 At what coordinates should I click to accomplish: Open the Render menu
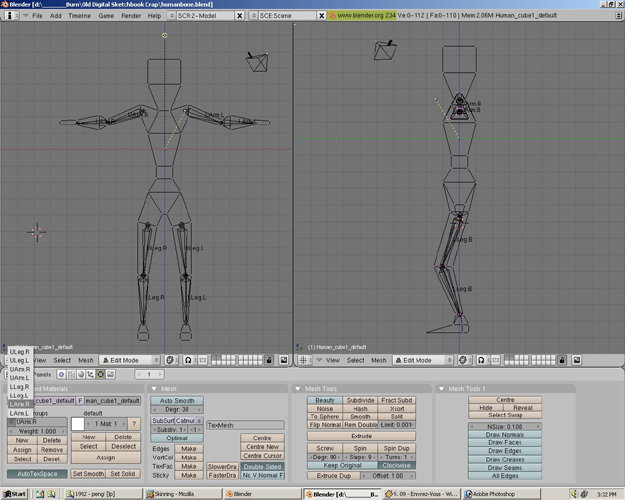(x=131, y=16)
